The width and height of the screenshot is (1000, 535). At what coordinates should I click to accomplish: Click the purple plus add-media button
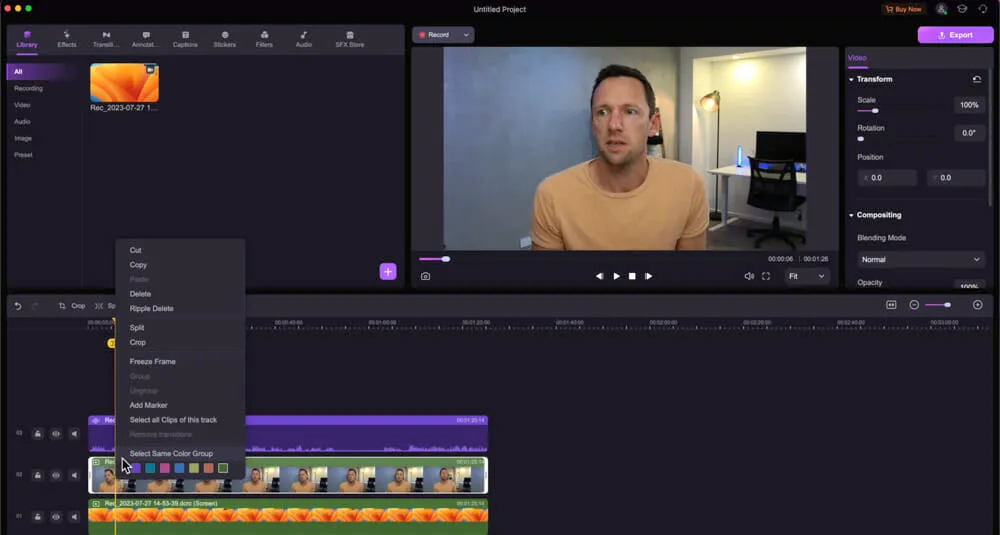click(x=388, y=272)
